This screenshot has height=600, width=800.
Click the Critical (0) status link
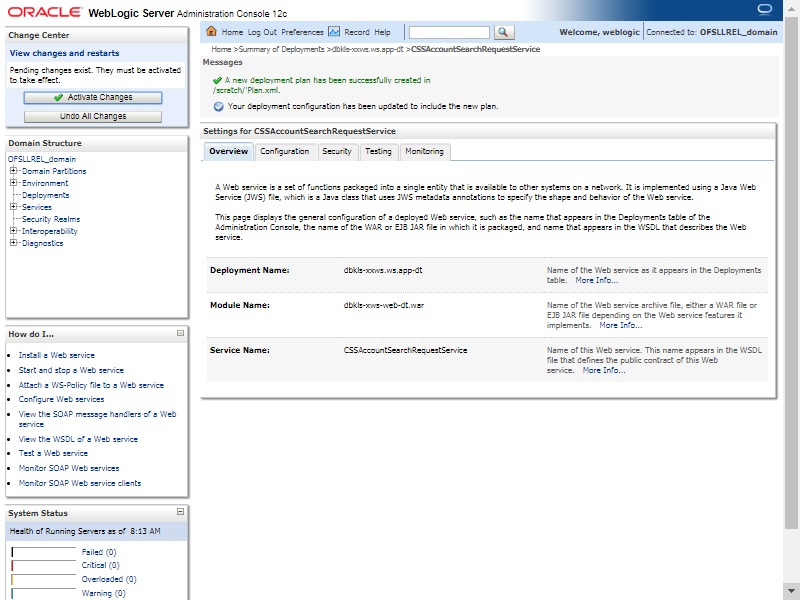[101, 565]
